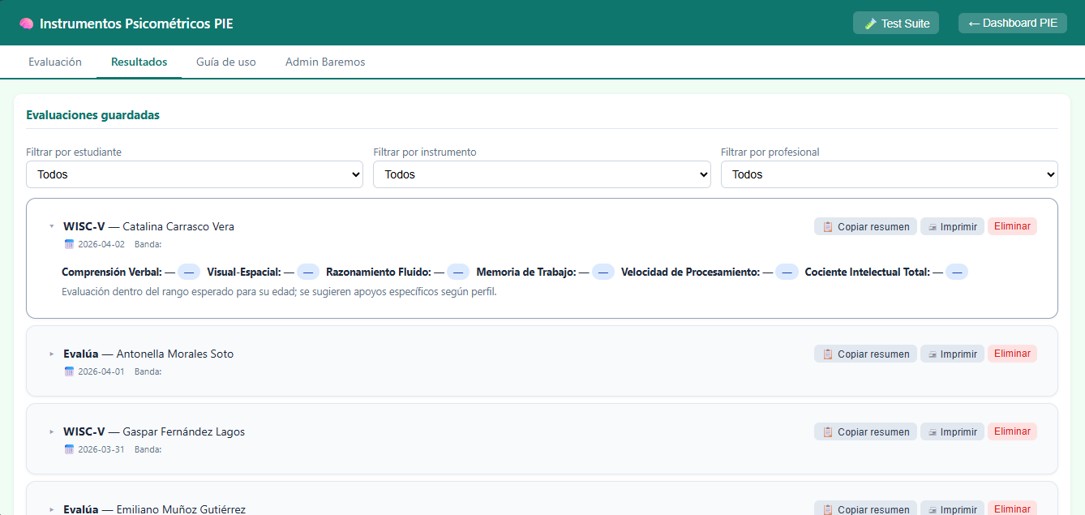Click calendar icon beside 2026-04-01
1085x515 pixels.
[69, 372]
